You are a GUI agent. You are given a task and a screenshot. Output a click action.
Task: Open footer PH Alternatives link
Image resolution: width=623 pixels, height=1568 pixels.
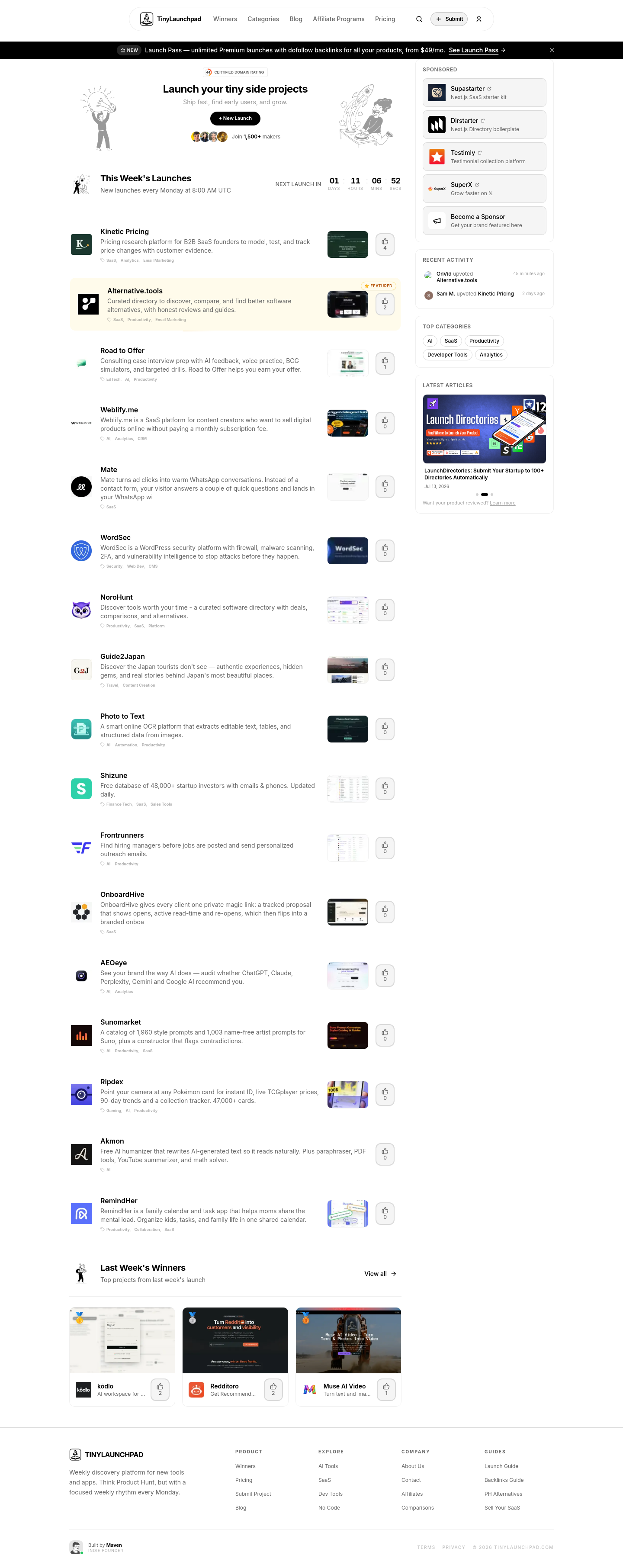pos(503,1494)
